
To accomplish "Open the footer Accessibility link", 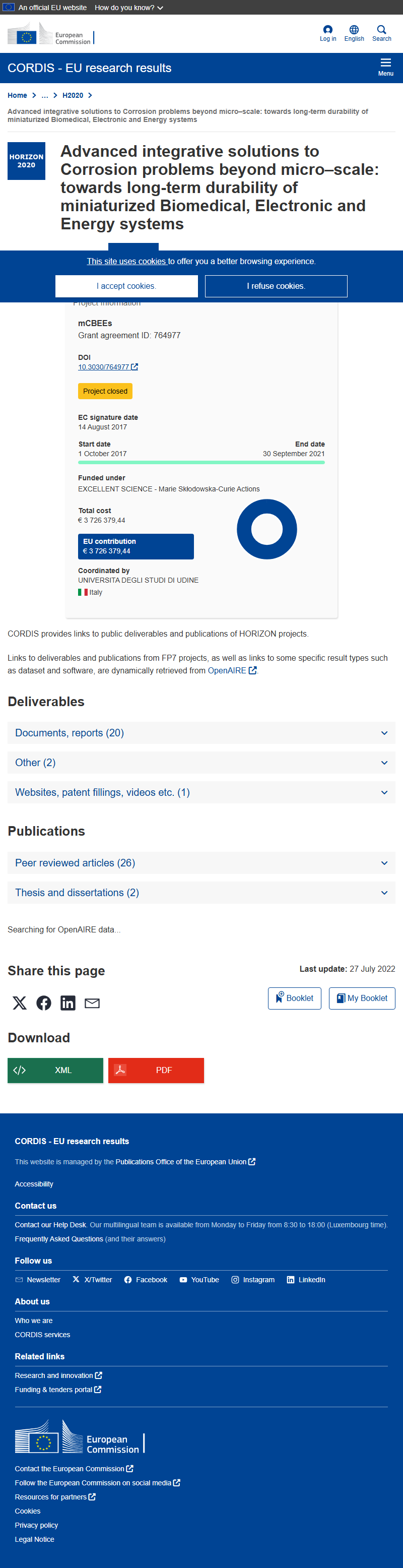I will (x=34, y=1184).
